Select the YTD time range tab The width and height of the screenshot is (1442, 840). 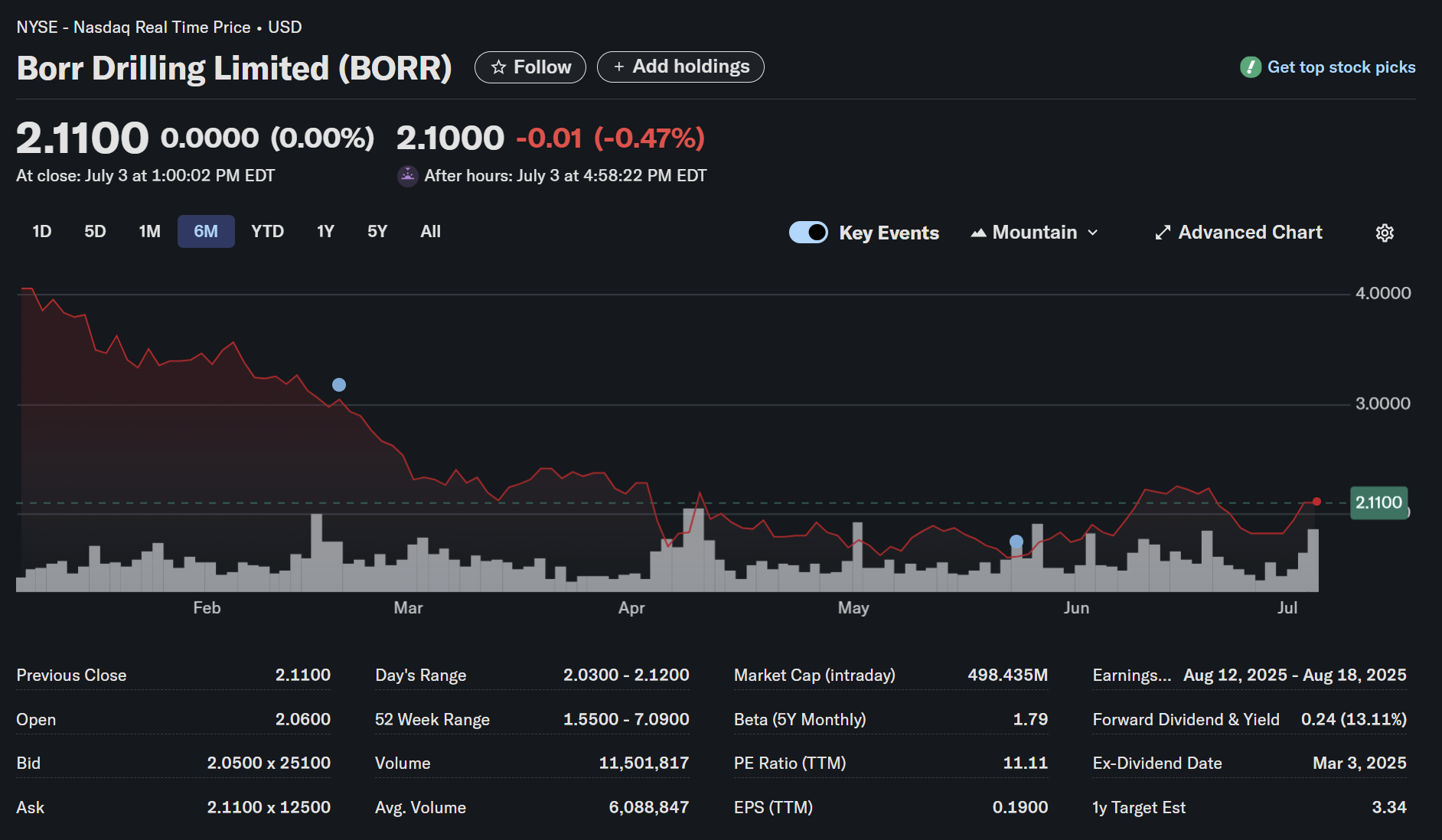tap(268, 232)
